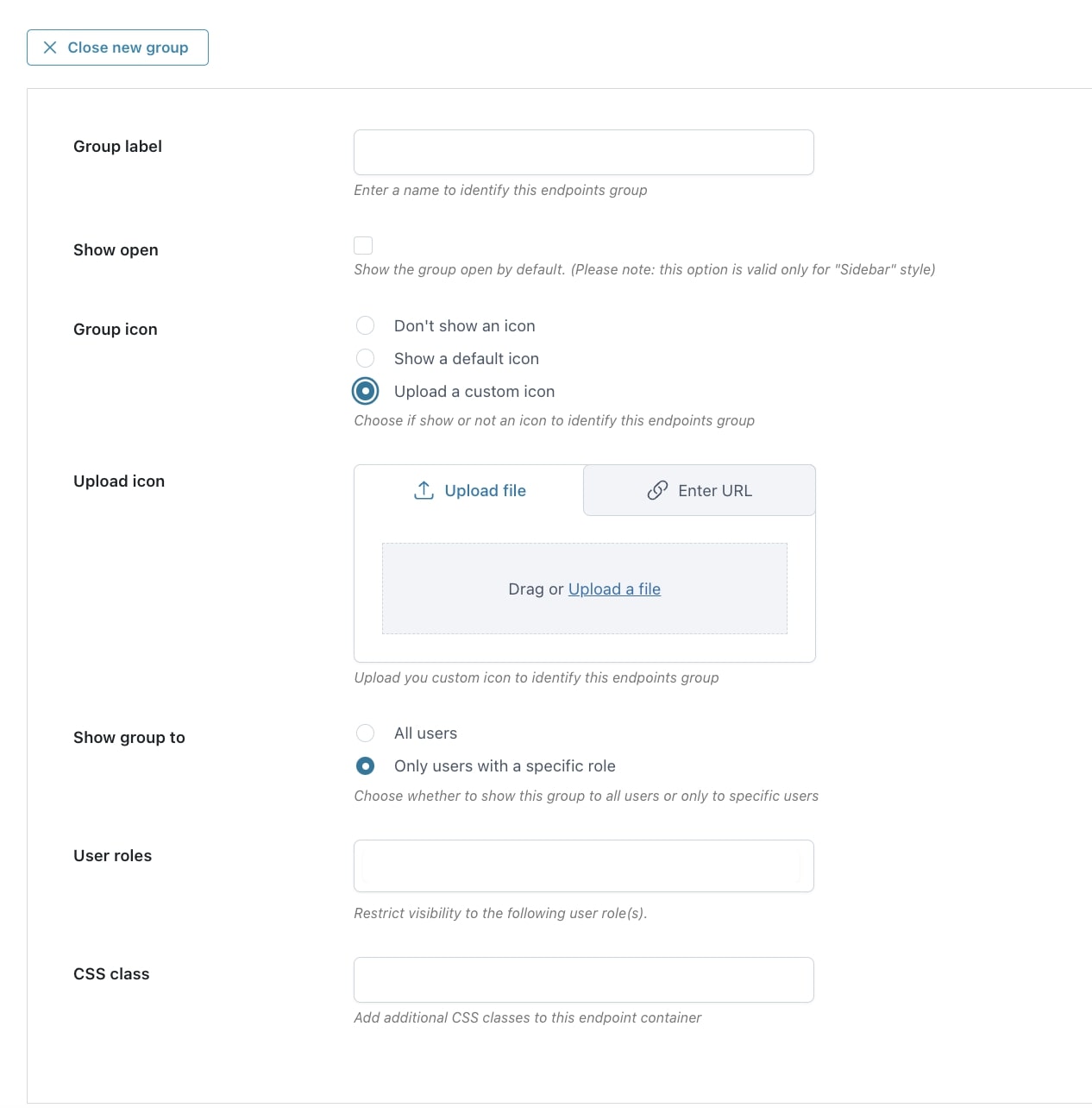Click the "Group icon" field label
Image resolution: width=1092 pixels, height=1108 pixels.
click(115, 330)
